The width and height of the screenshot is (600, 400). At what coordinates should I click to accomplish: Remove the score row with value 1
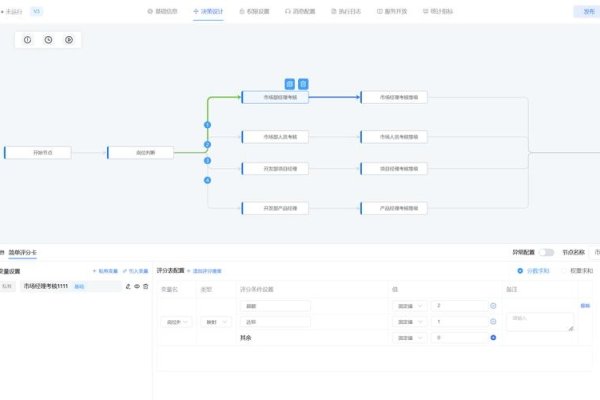(x=493, y=322)
